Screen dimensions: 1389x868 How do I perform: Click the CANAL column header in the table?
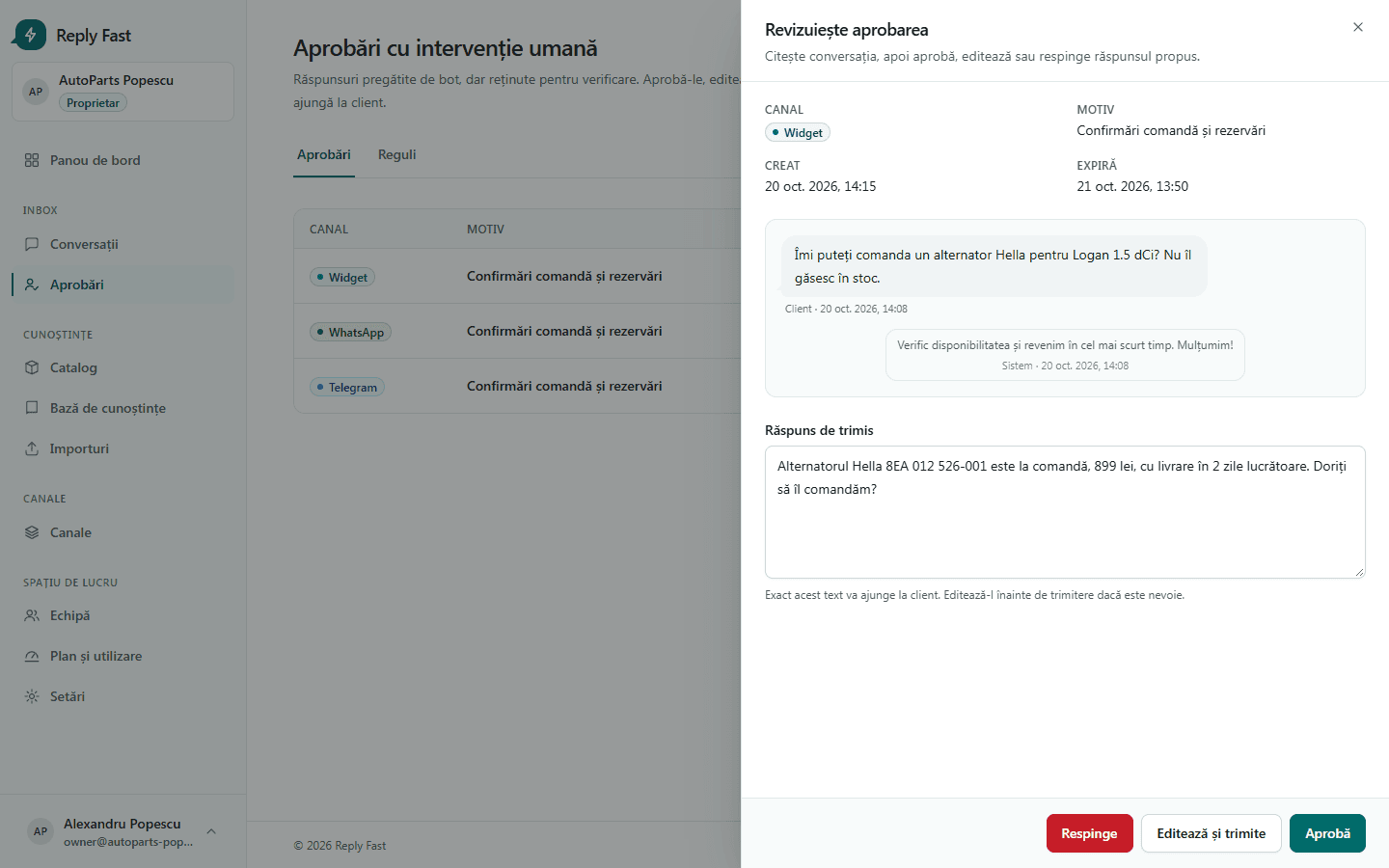pos(329,230)
